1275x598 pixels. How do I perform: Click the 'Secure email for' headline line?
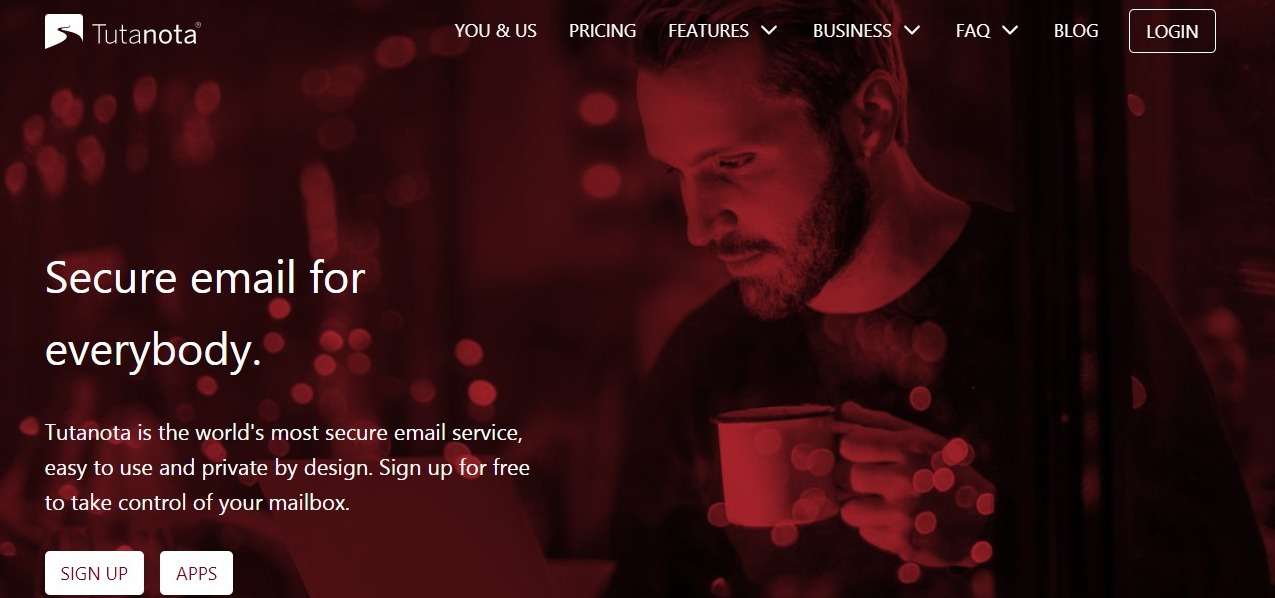coord(205,277)
